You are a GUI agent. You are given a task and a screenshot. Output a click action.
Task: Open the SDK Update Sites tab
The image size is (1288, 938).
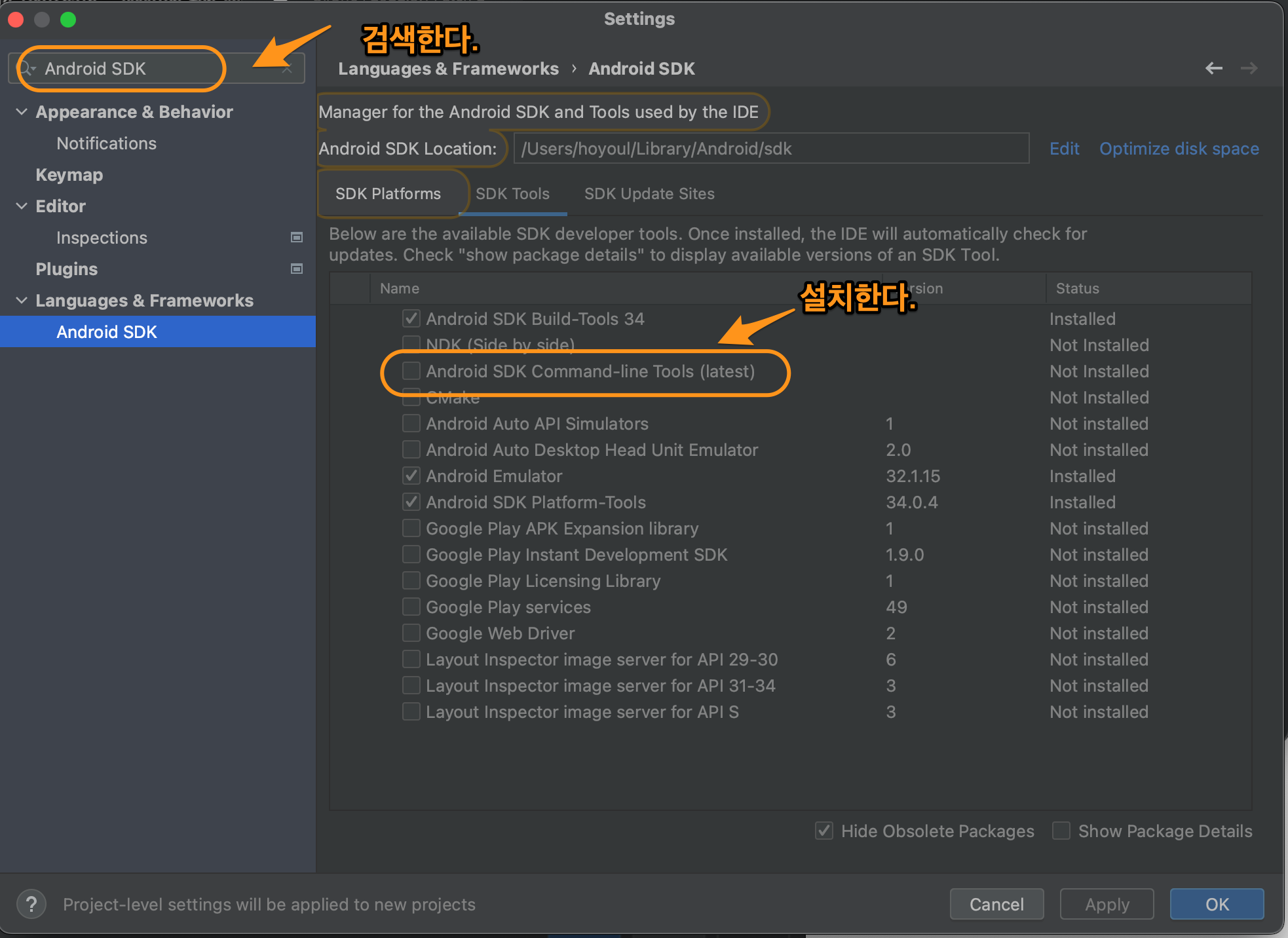click(649, 193)
